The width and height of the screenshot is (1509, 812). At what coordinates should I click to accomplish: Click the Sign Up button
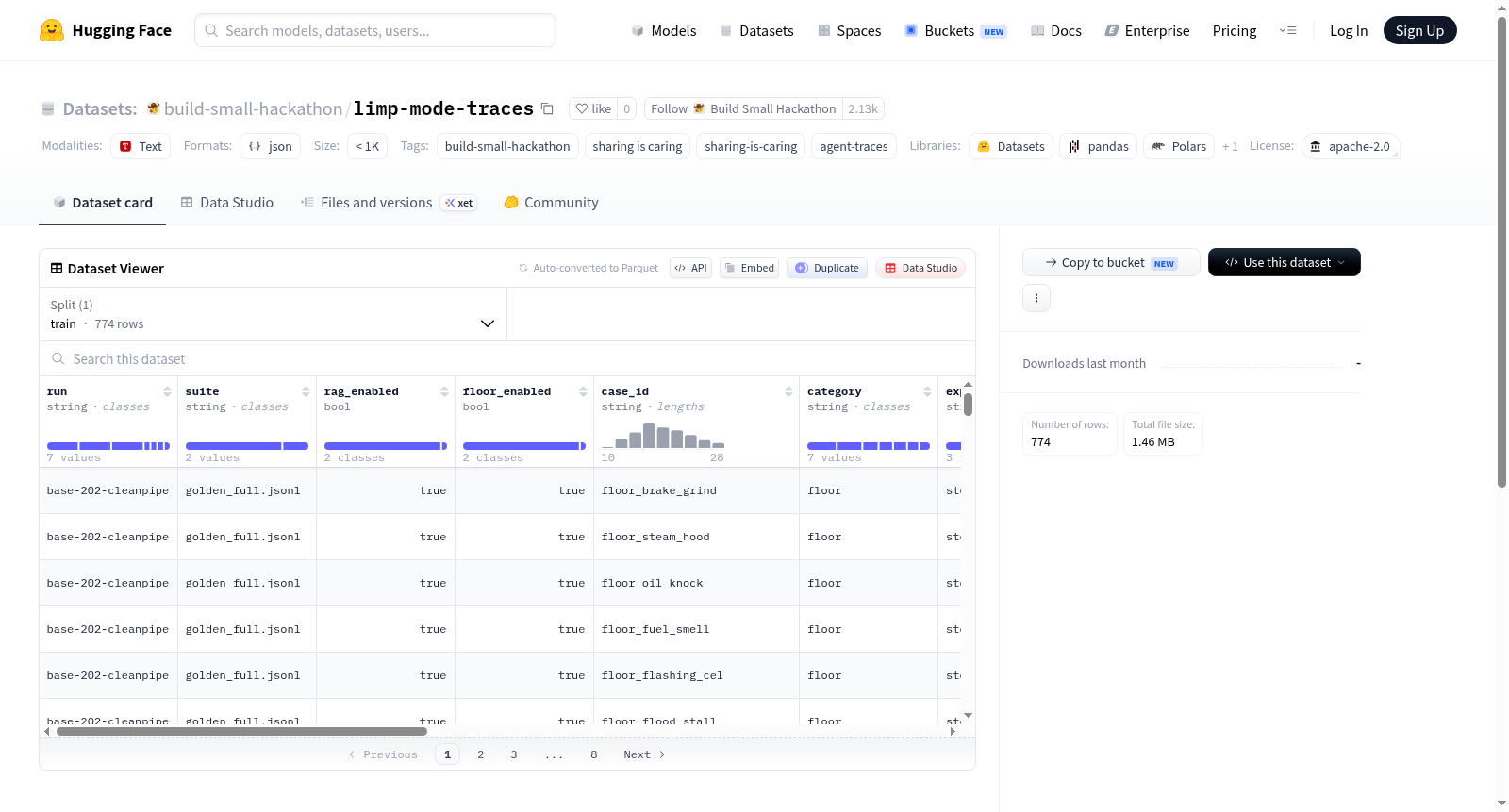pos(1420,30)
